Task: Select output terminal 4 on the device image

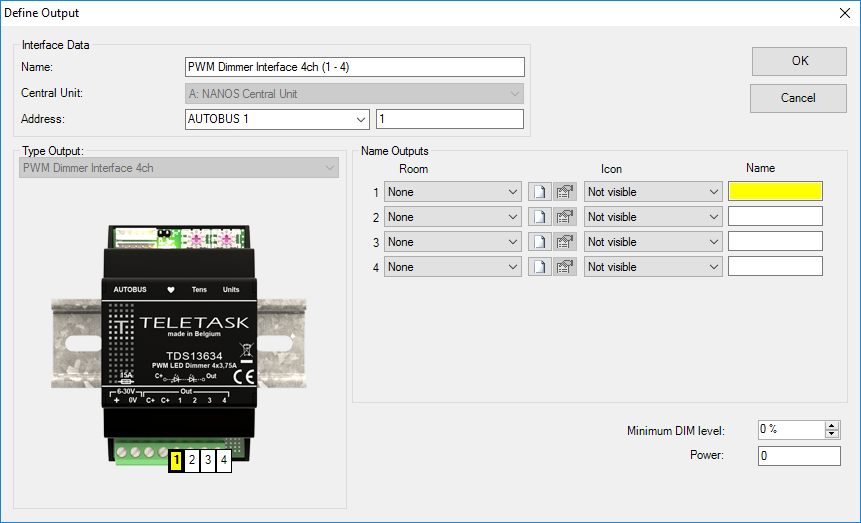Action: [224, 461]
